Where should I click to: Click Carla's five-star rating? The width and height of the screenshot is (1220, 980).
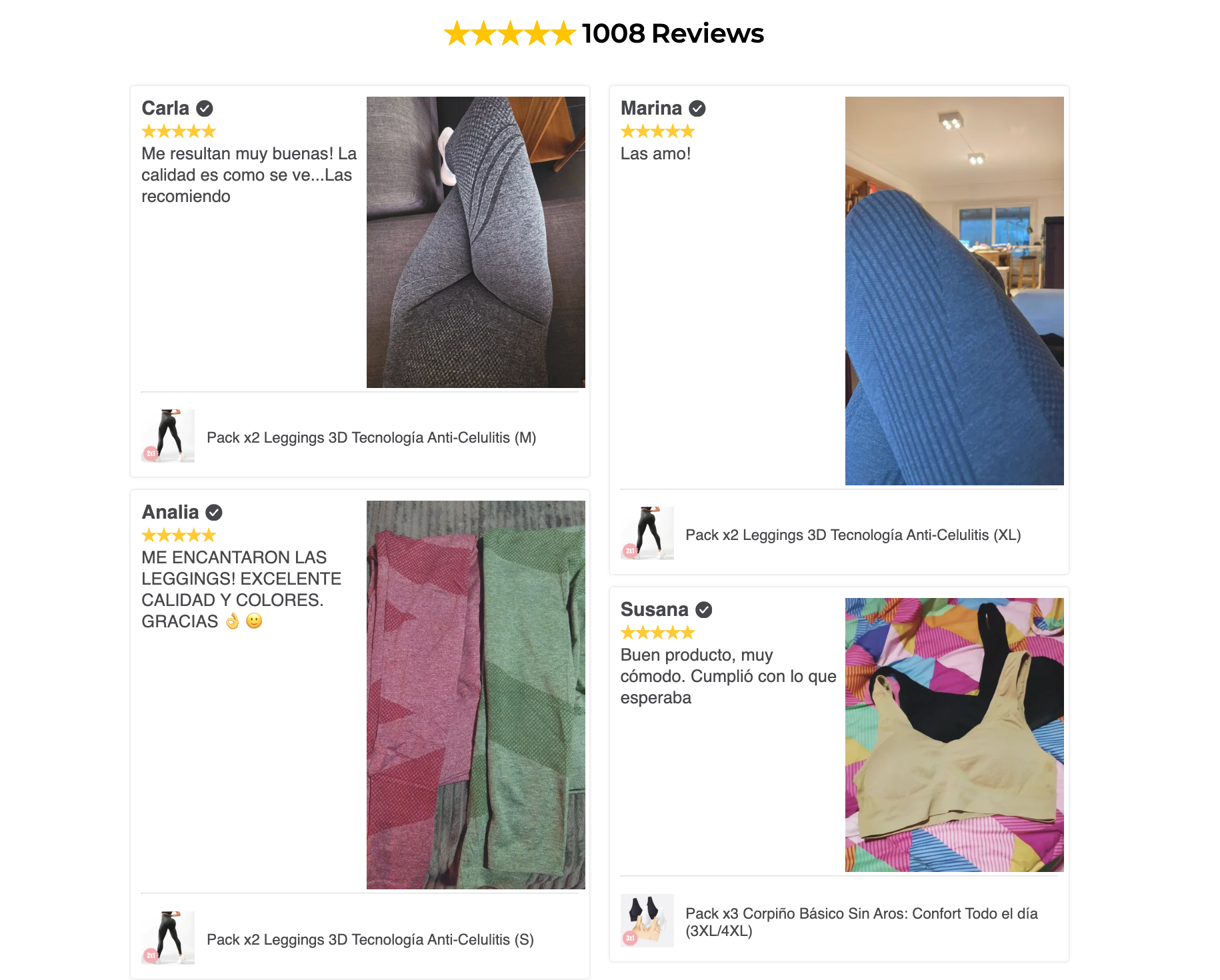pos(179,131)
